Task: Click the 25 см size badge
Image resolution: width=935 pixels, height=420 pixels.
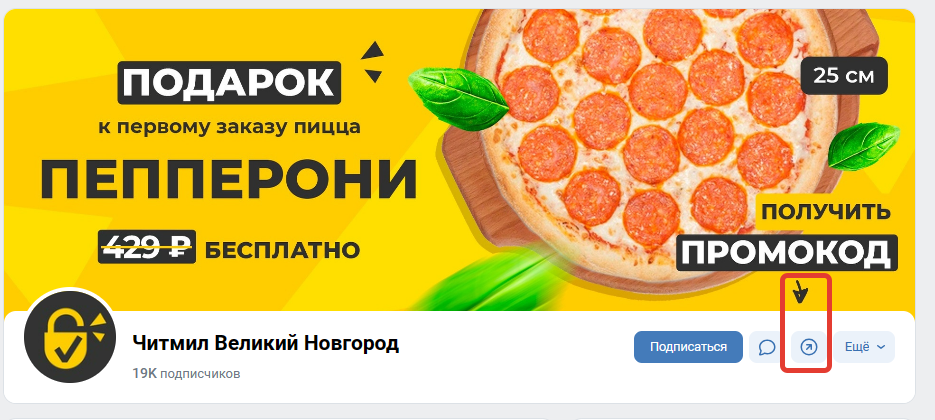Action: 844,76
